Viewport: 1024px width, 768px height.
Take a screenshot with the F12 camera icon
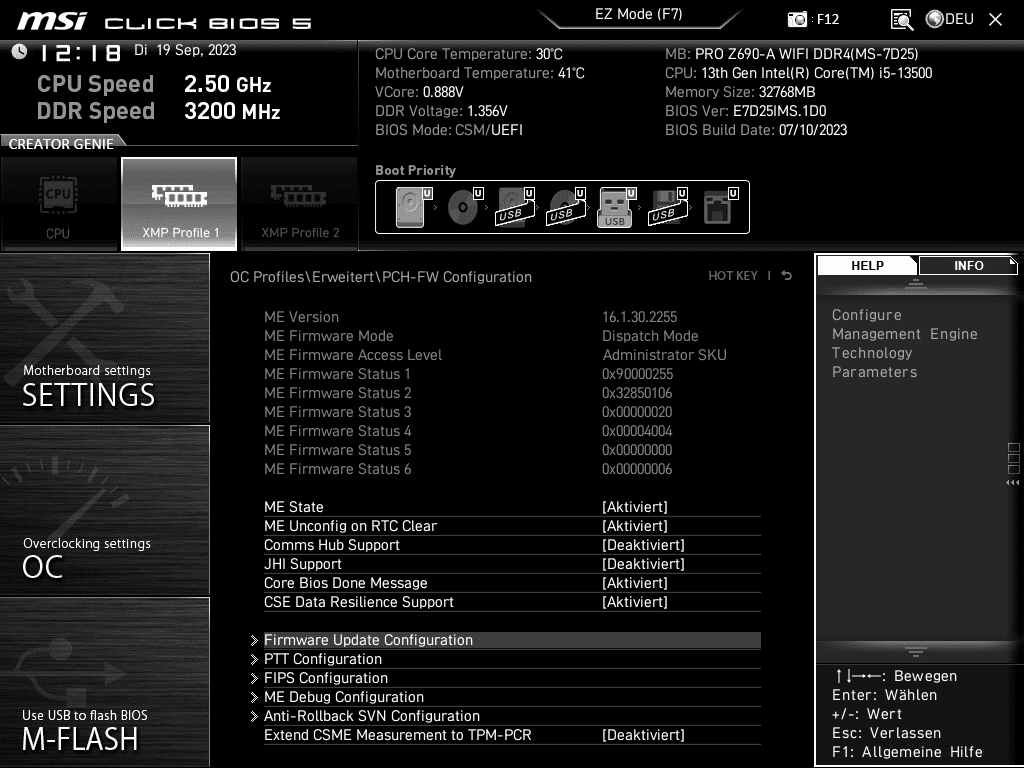pyautogui.click(x=797, y=19)
